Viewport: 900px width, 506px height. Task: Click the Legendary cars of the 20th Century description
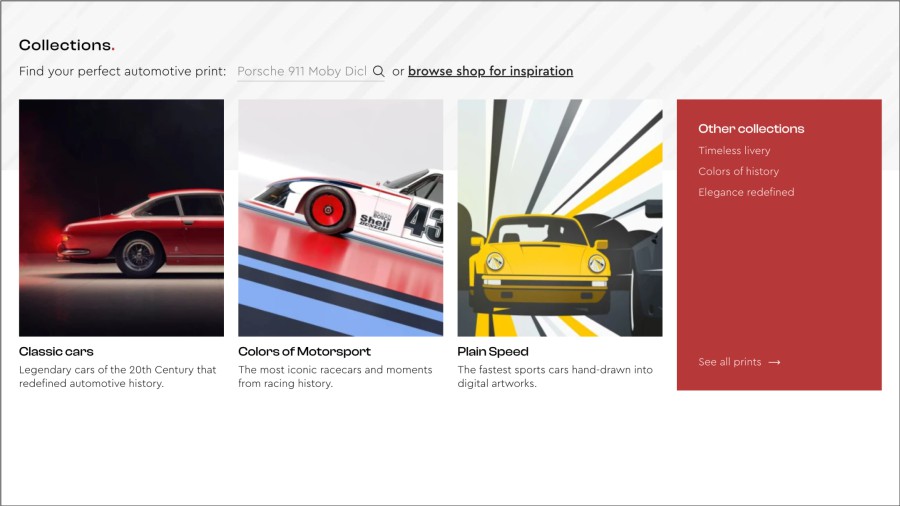[118, 376]
